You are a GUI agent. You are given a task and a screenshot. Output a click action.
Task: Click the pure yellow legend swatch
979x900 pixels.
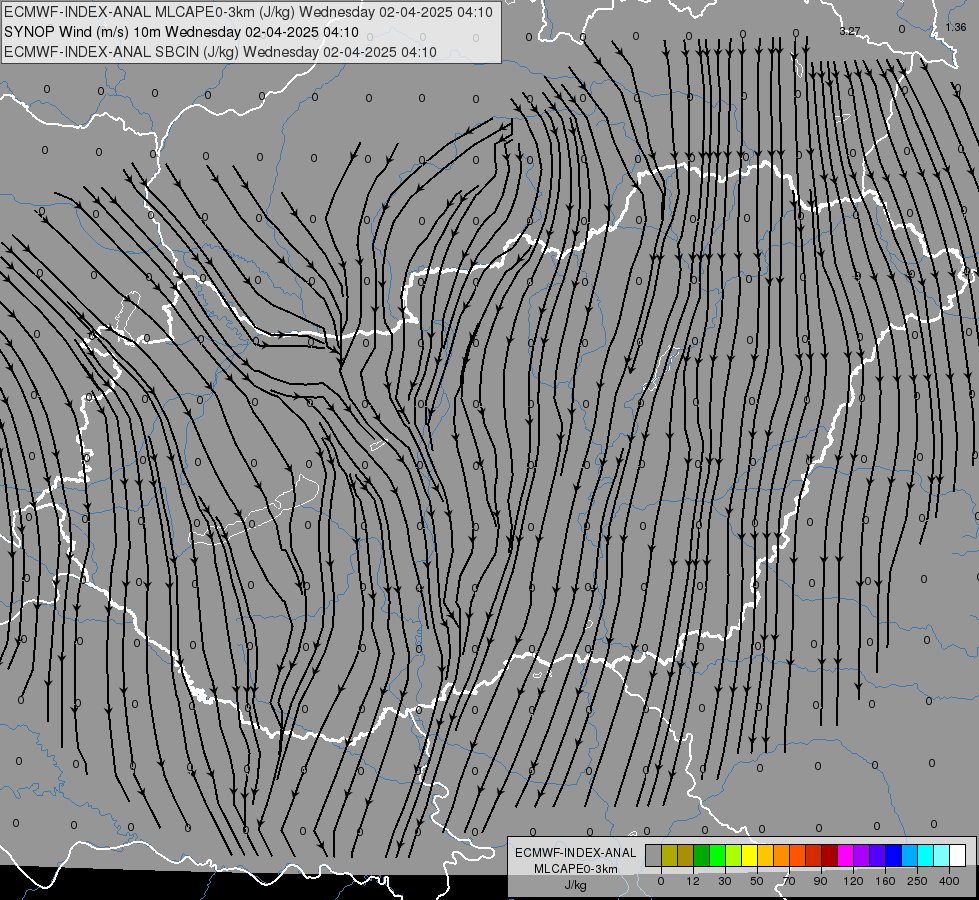pos(750,856)
